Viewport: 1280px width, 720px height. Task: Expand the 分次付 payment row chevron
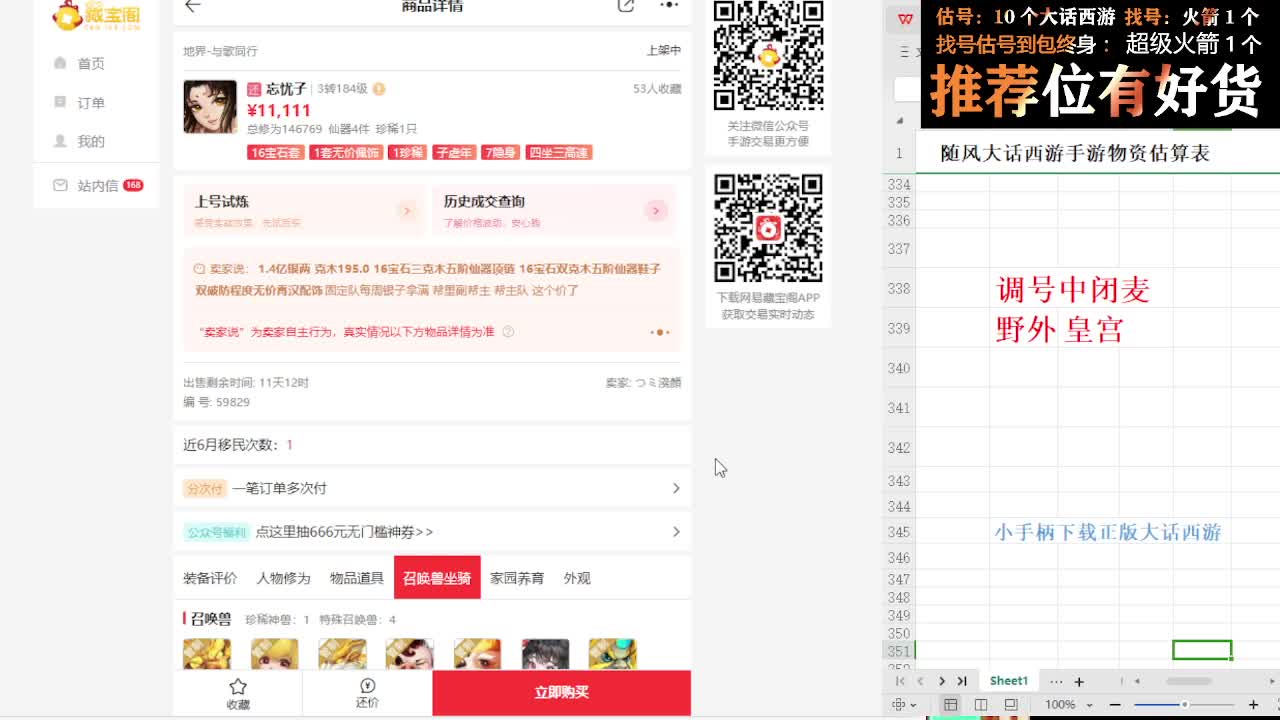[678, 487]
